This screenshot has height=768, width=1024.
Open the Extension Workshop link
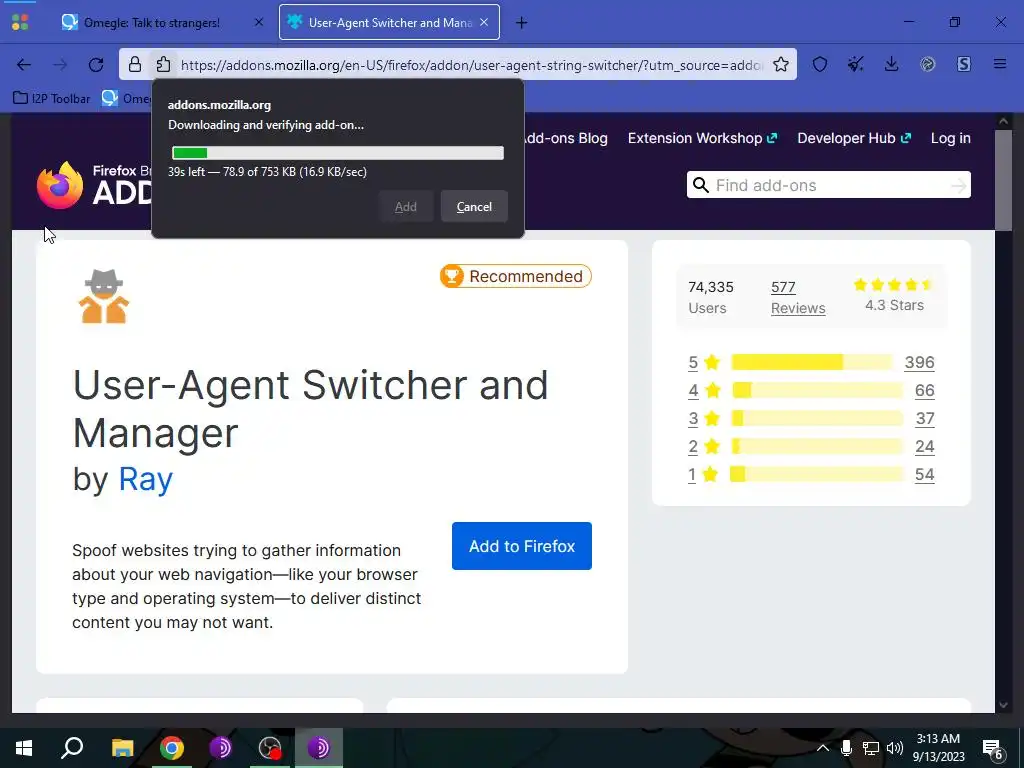coord(702,138)
